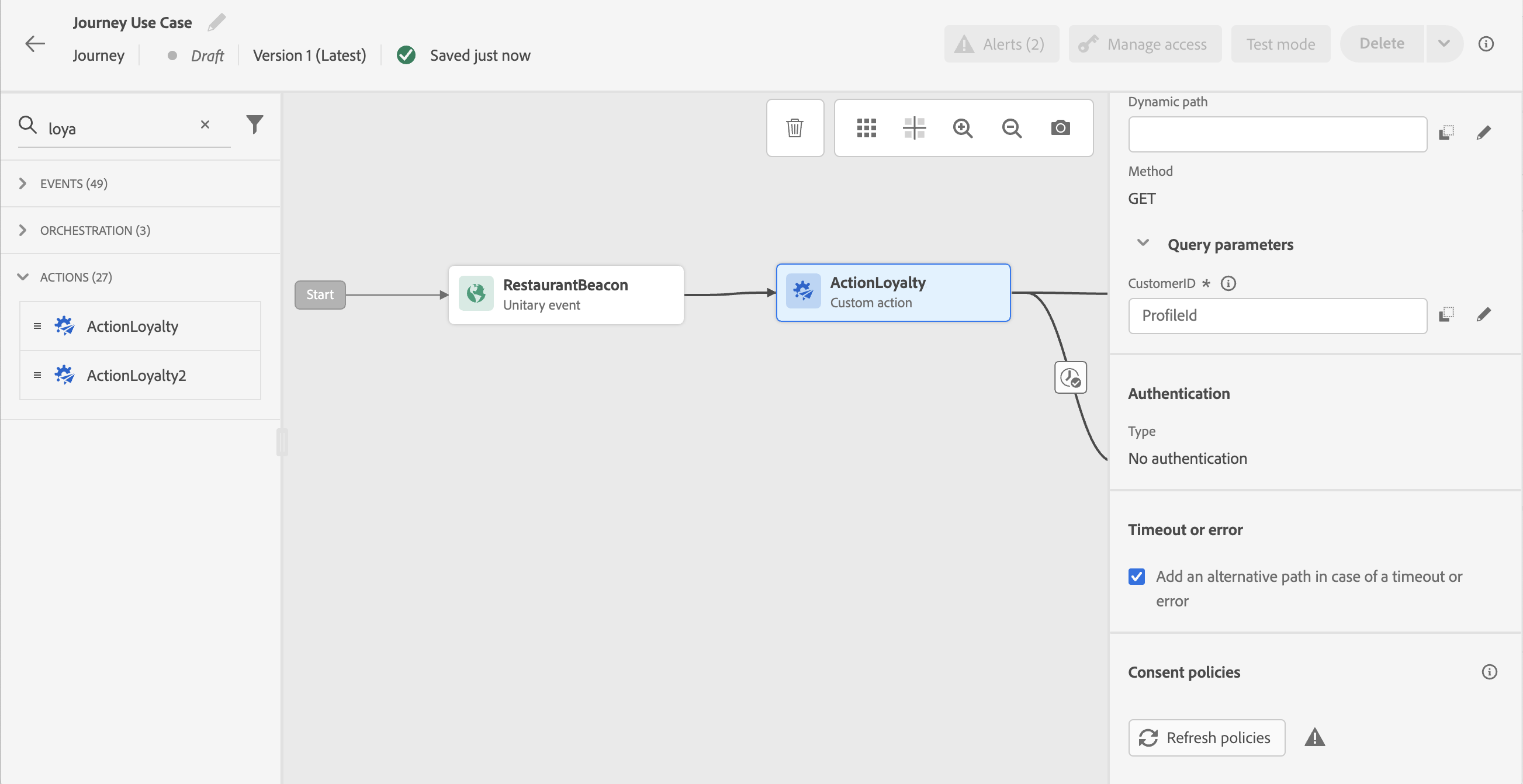1523x784 pixels.
Task: Click pencil icon next to Dynamic path
Action: pyautogui.click(x=1483, y=133)
